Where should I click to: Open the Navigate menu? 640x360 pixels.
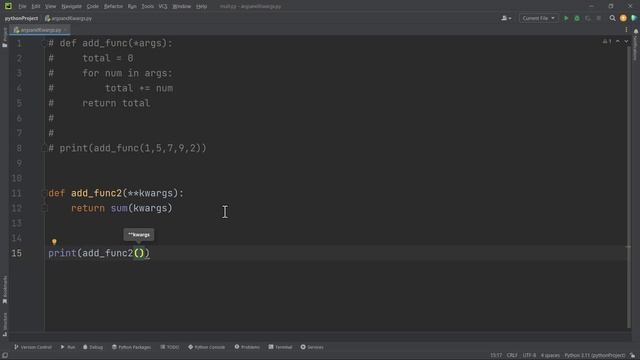[x=71, y=7]
